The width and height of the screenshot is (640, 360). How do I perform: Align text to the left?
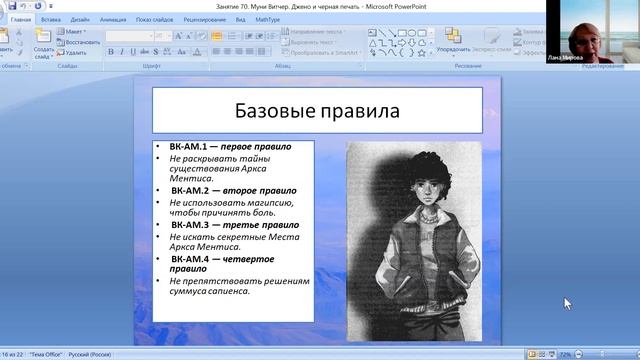tap(216, 51)
